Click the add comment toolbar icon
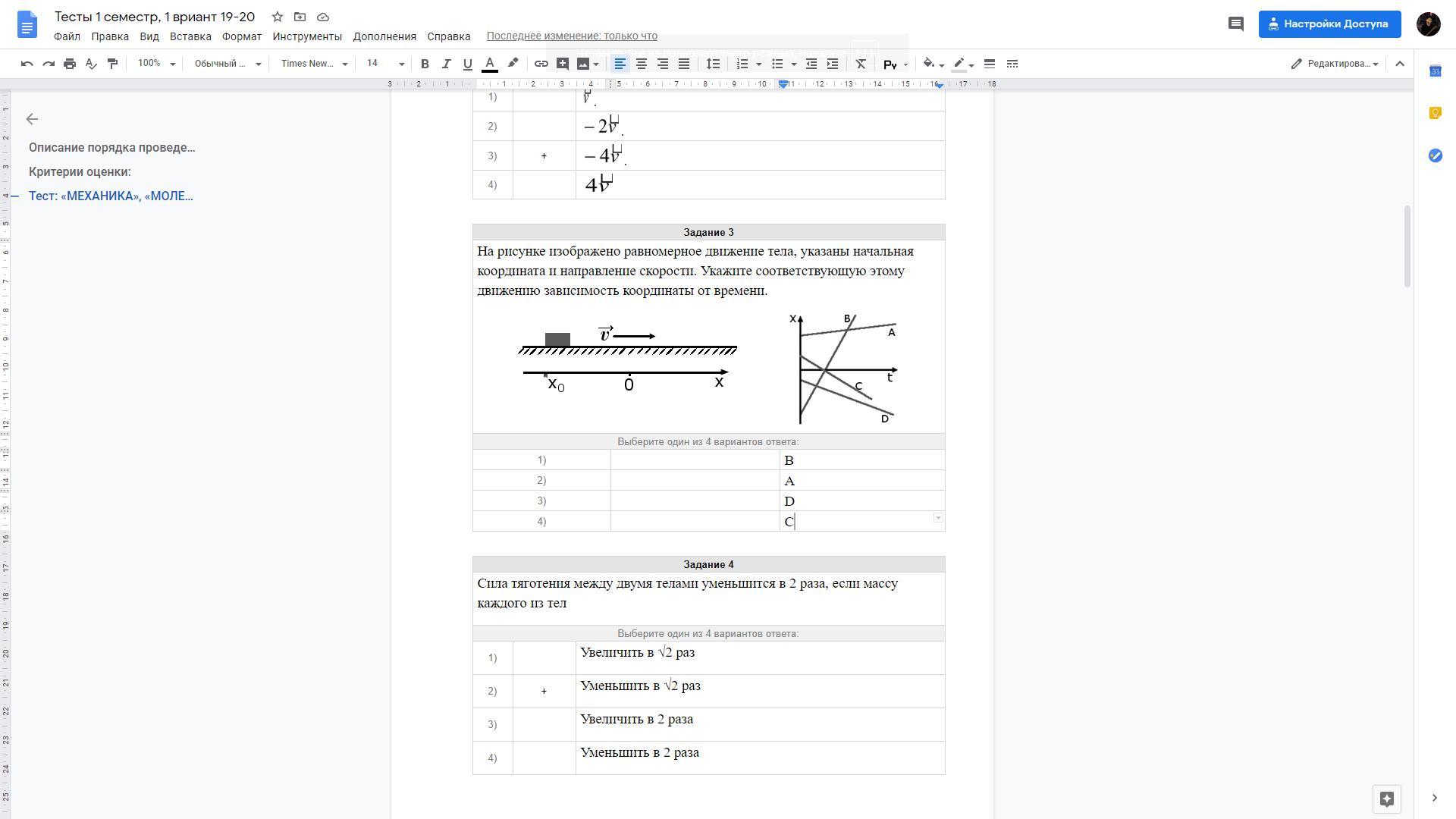 562,64
